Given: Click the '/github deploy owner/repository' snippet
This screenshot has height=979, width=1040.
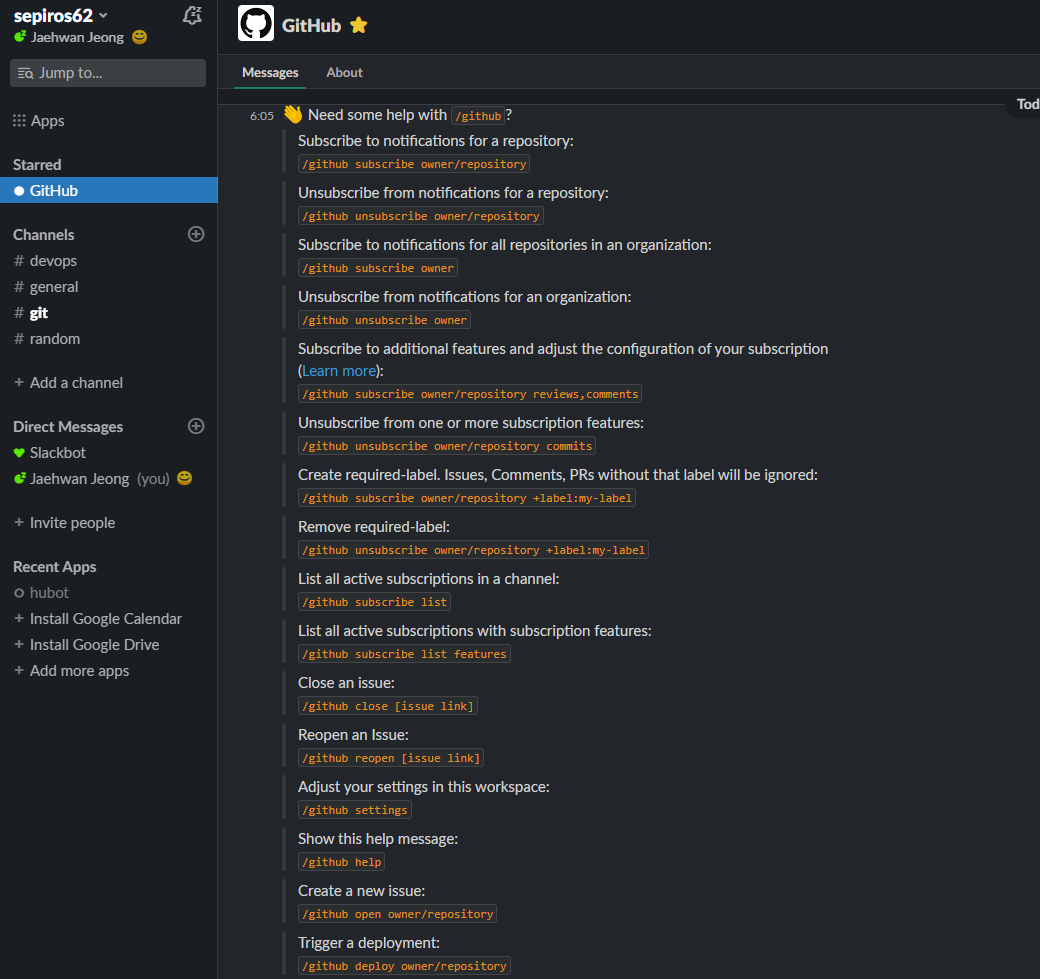Looking at the screenshot, I should pos(405,966).
